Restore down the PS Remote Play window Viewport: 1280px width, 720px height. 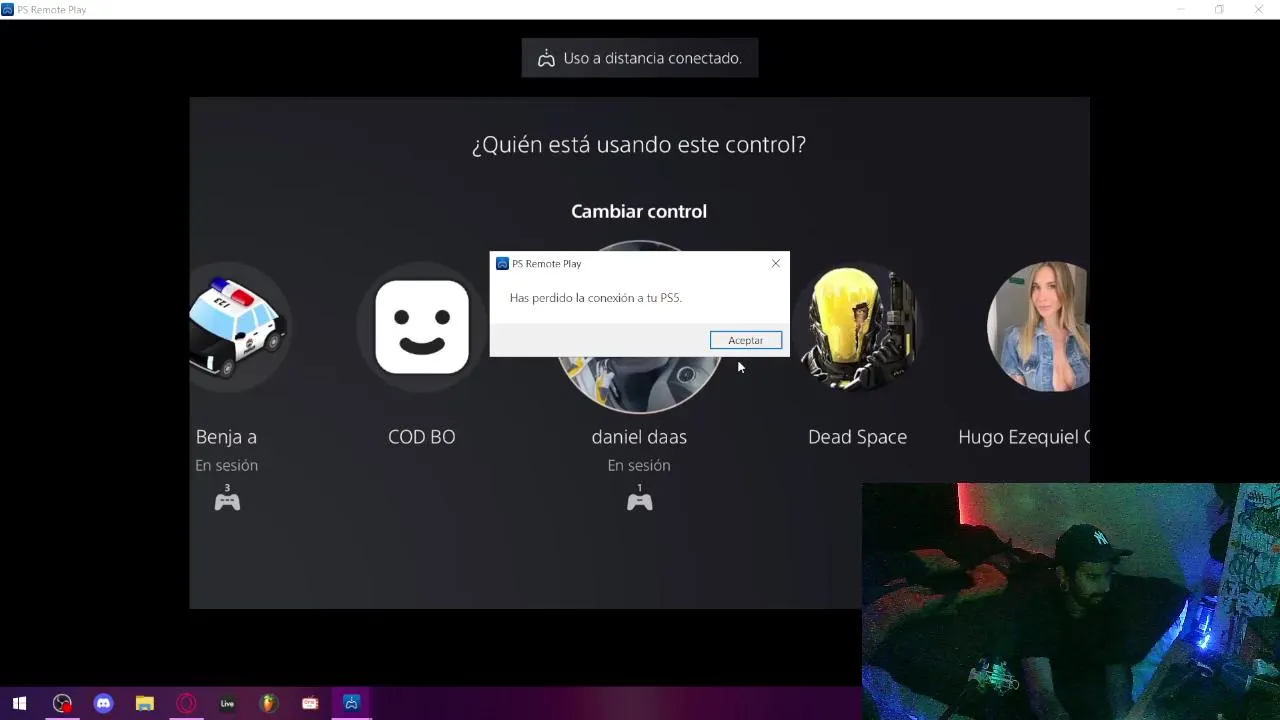click(1219, 9)
